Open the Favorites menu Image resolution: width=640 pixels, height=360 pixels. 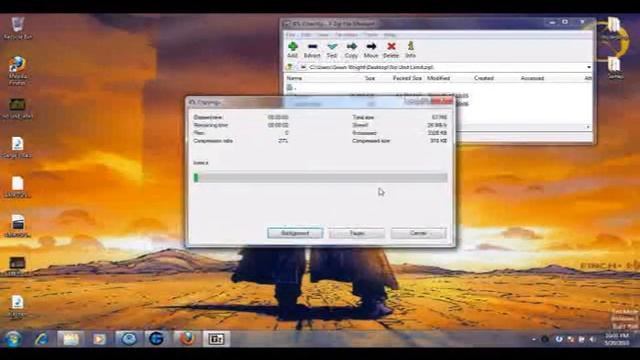pyautogui.click(x=346, y=35)
